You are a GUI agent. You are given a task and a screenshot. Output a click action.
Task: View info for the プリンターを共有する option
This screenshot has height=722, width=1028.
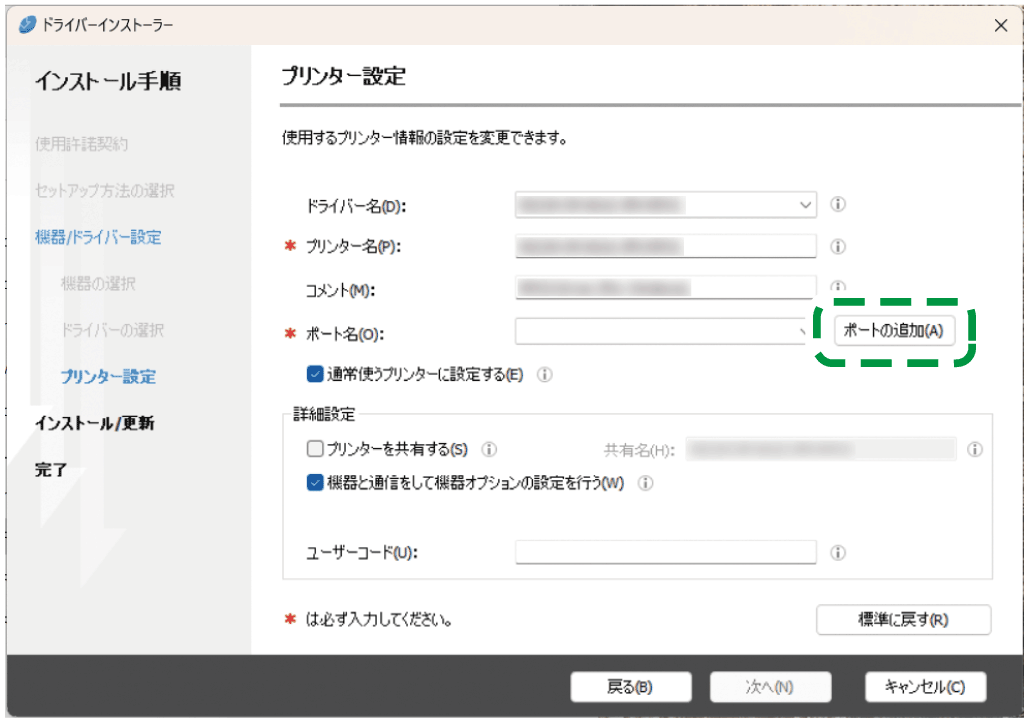tap(489, 449)
